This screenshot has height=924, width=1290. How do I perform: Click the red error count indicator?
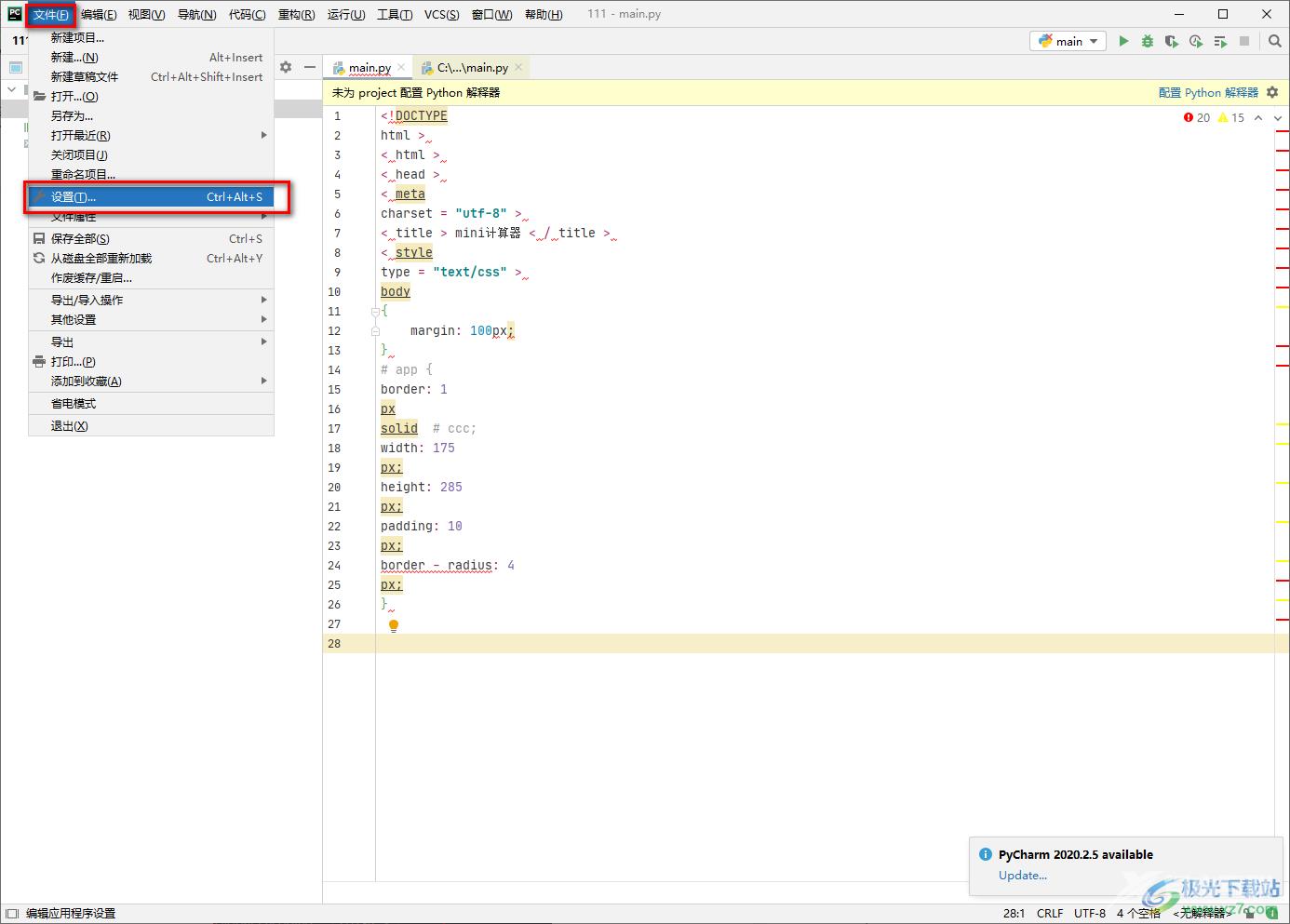[x=1197, y=117]
